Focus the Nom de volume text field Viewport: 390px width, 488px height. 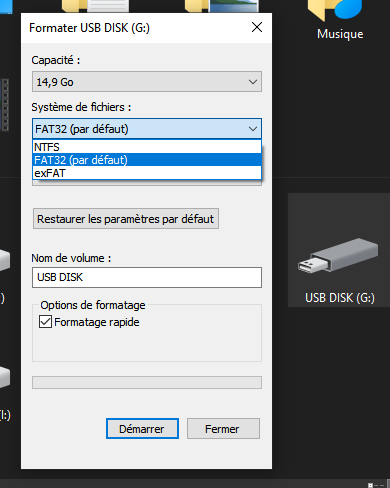pos(147,277)
